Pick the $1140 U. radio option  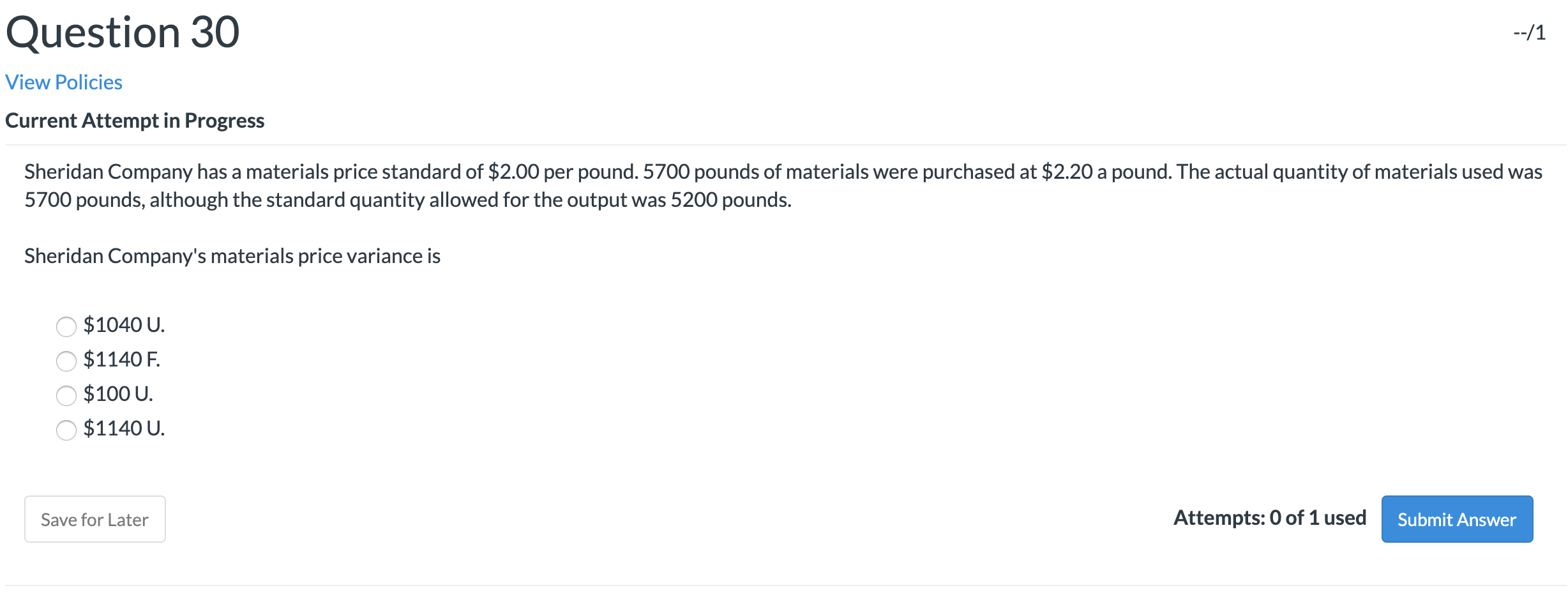66,430
